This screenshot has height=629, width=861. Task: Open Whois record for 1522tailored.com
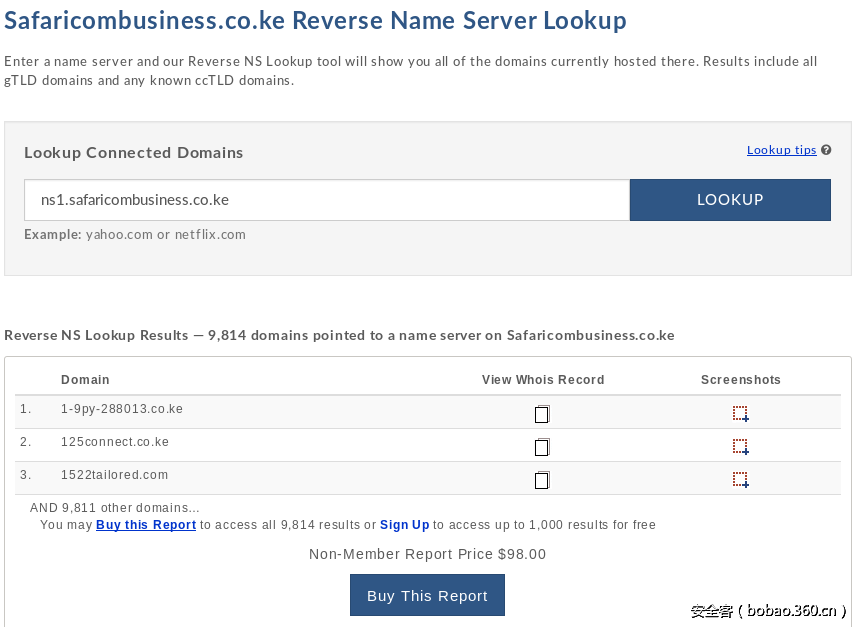coord(542,480)
